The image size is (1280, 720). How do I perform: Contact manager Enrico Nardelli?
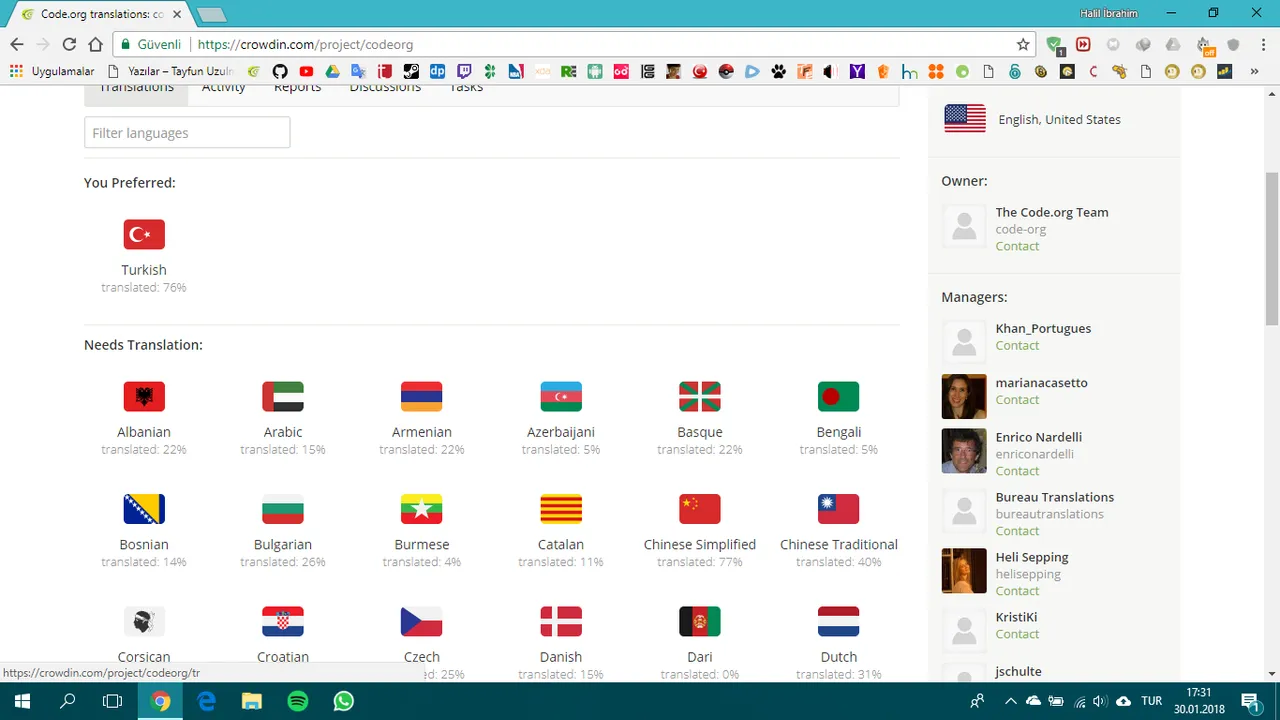point(1017,471)
